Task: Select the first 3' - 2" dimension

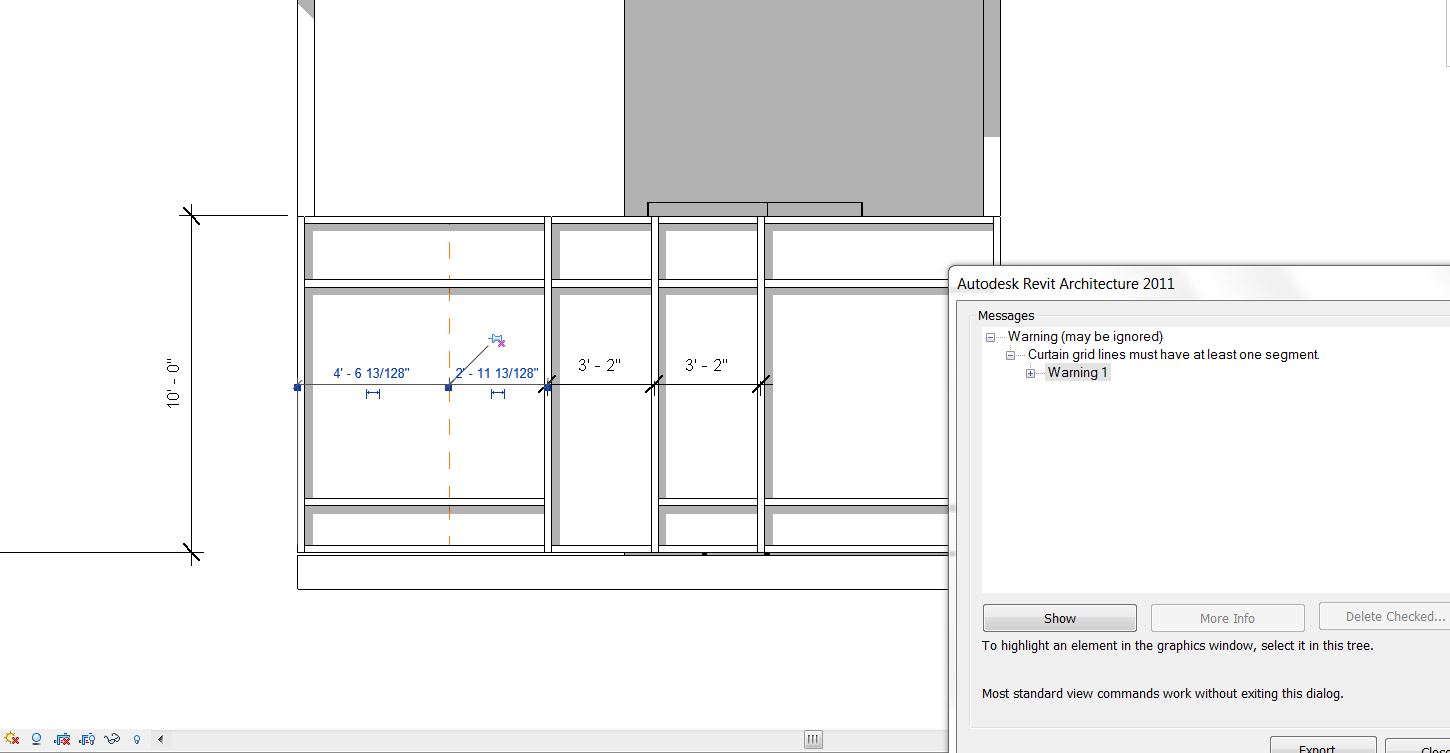Action: [x=600, y=365]
